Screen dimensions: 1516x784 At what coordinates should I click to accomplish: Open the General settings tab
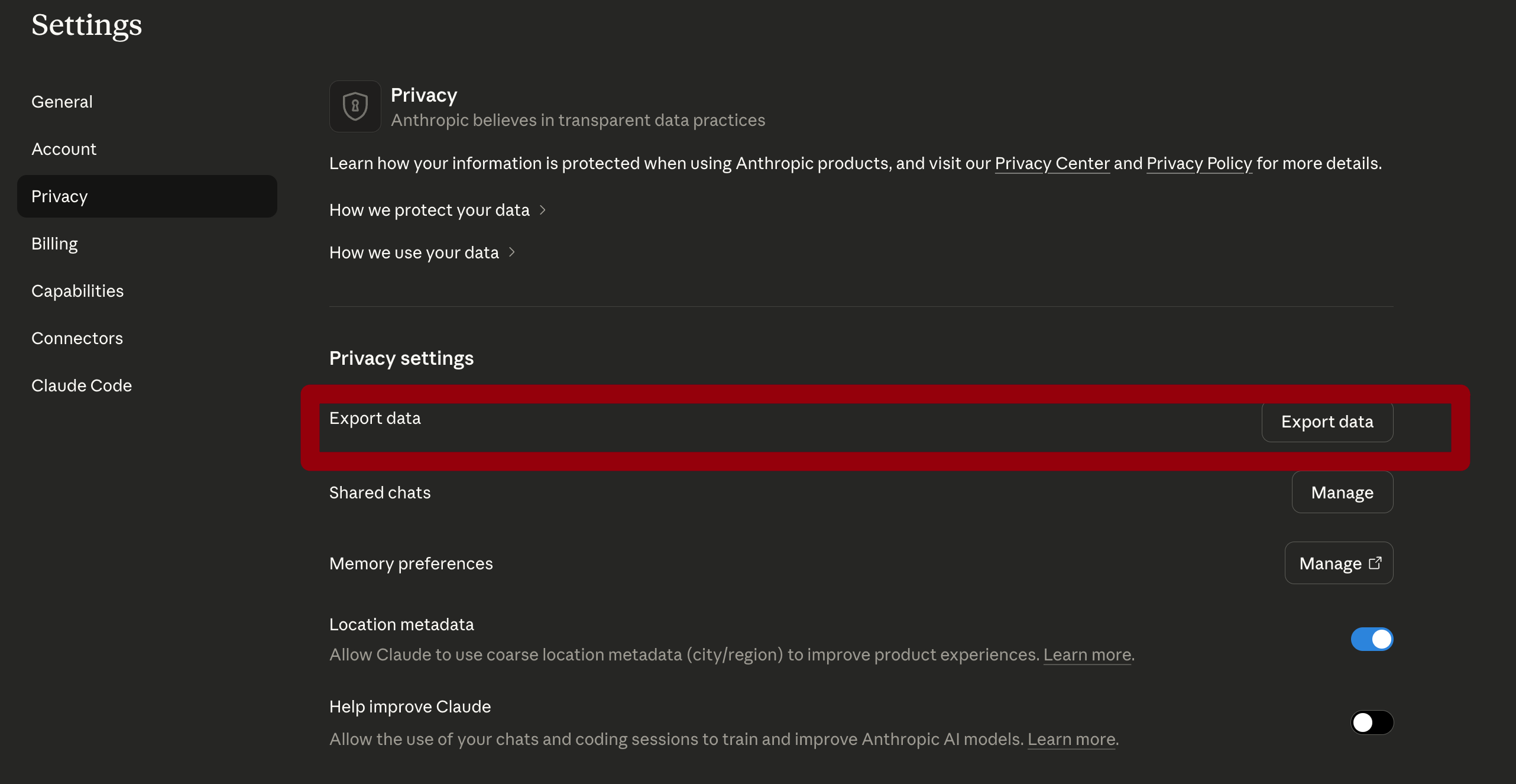62,102
